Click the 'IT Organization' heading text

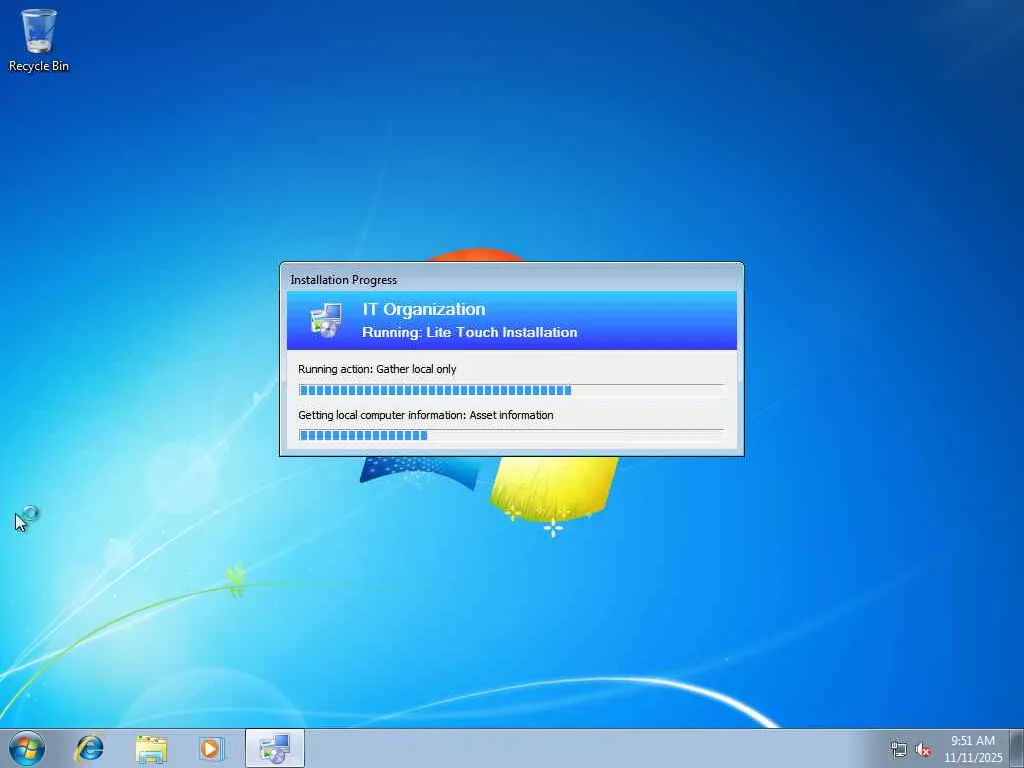tap(424, 309)
